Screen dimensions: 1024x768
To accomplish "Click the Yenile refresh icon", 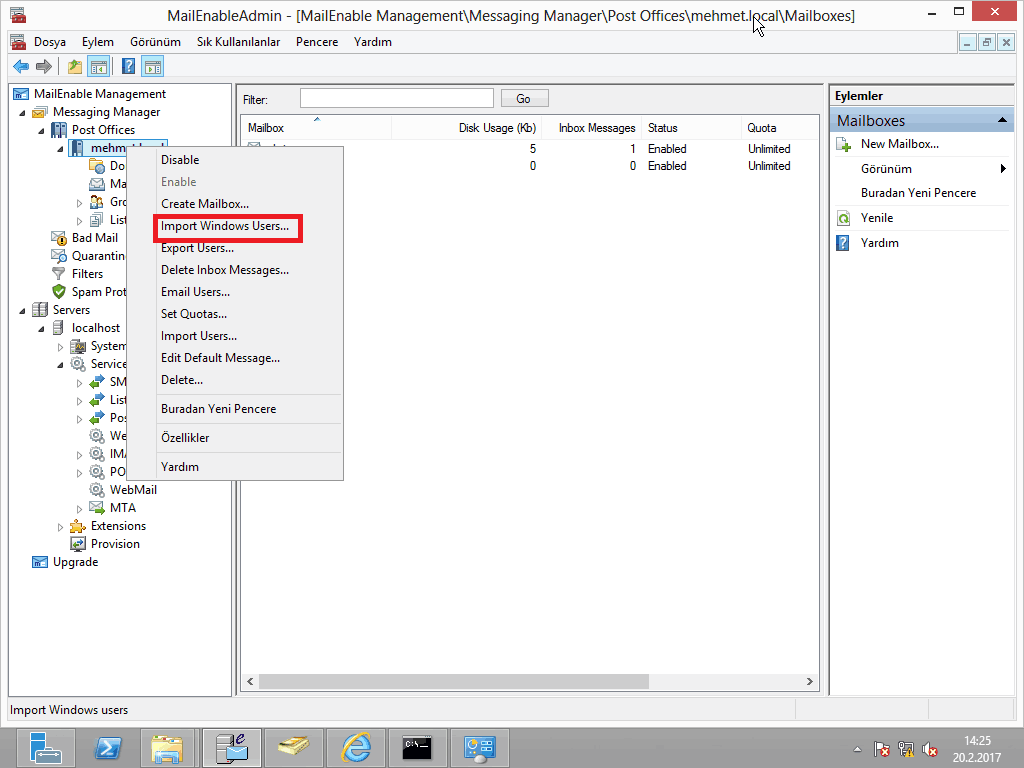I will coord(844,218).
